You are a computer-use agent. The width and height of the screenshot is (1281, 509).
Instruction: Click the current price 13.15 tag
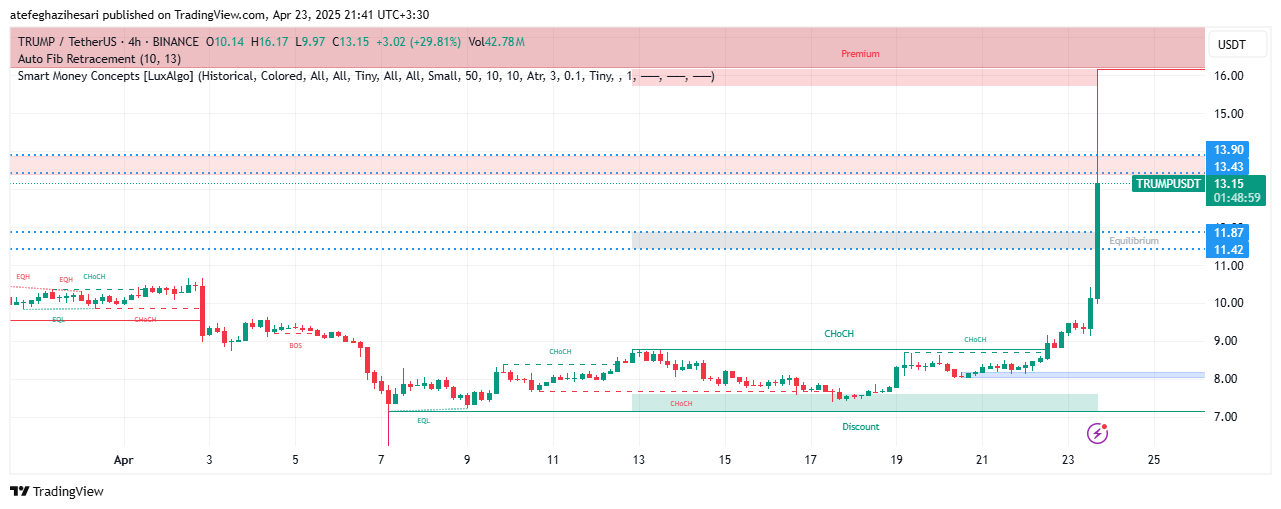[1227, 184]
